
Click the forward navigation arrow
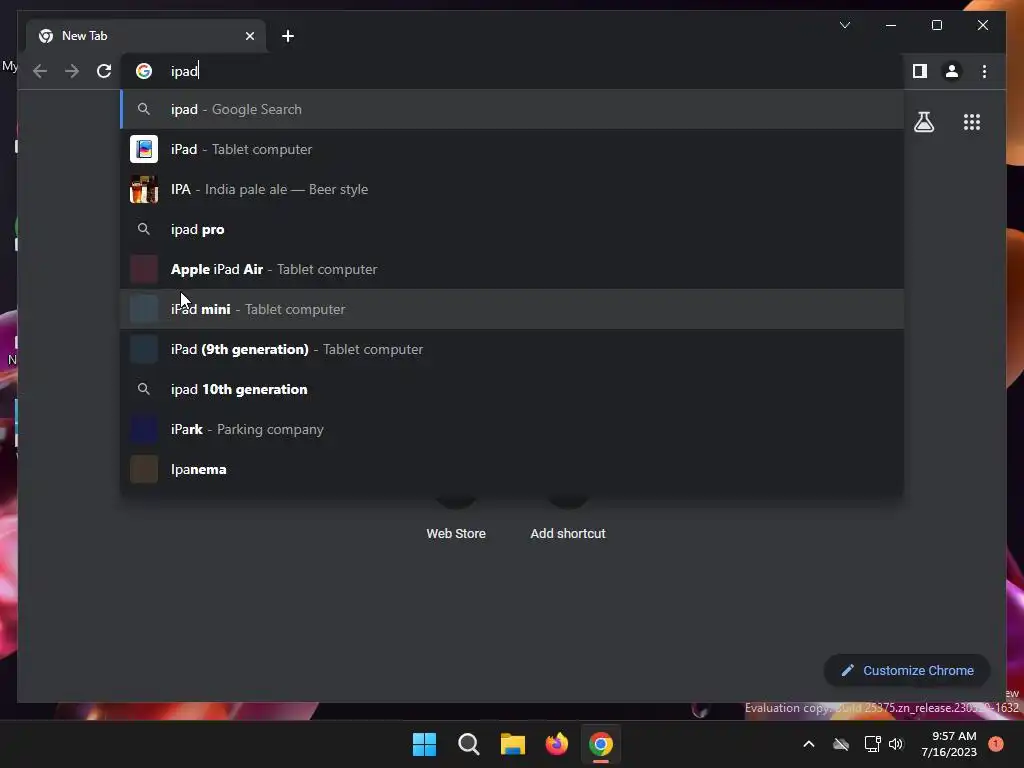(72, 71)
